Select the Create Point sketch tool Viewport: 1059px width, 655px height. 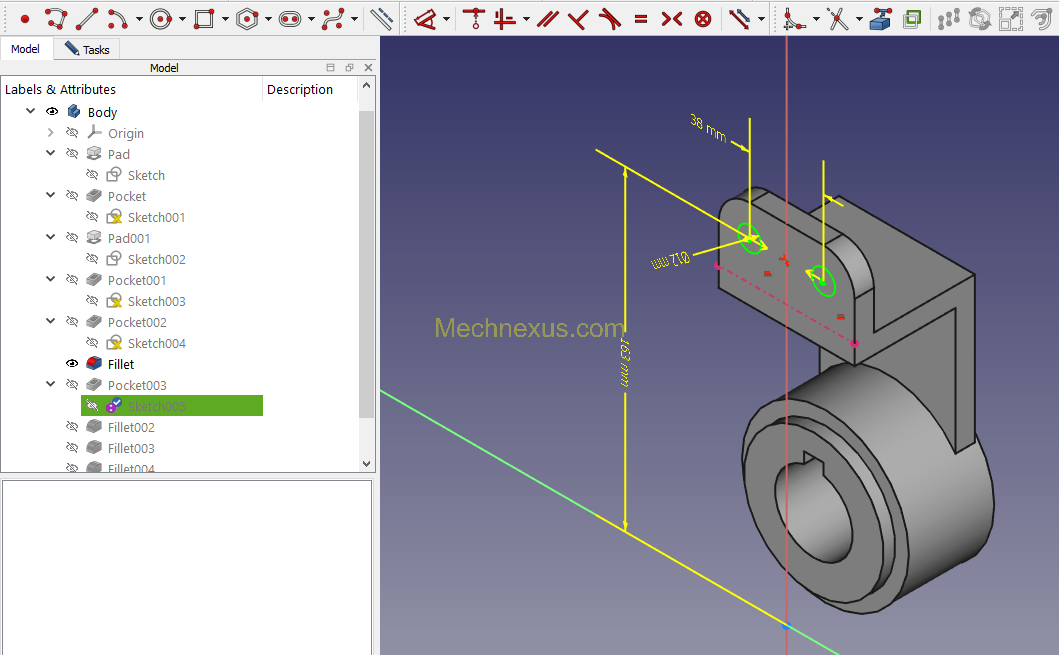click(x=25, y=18)
